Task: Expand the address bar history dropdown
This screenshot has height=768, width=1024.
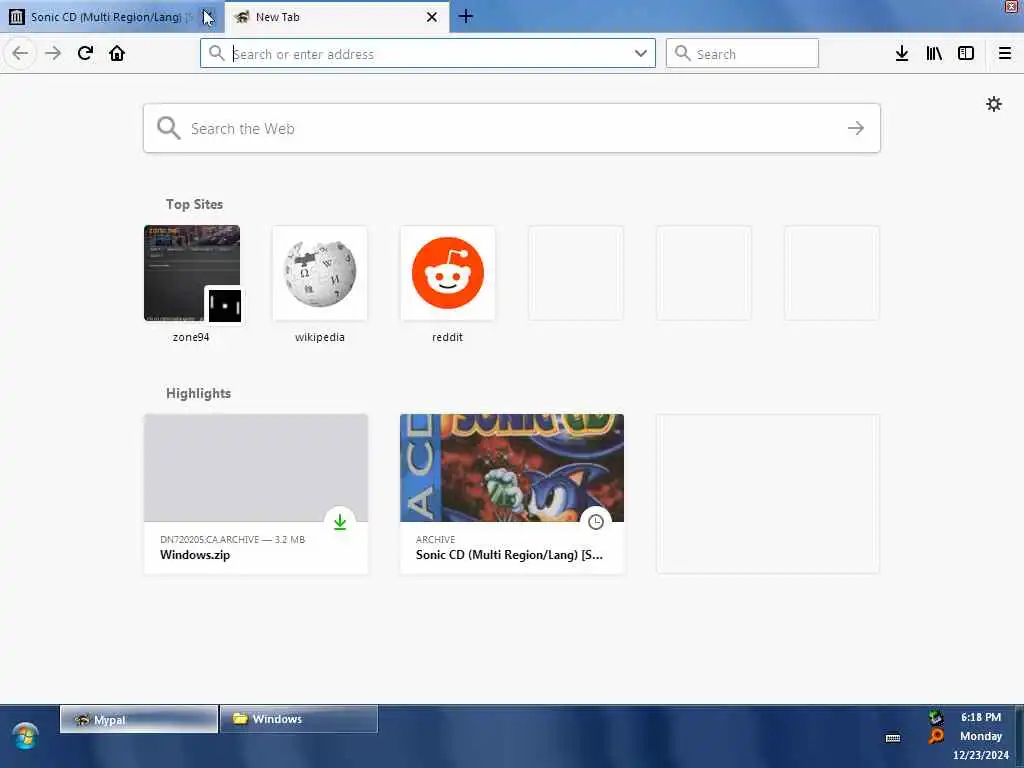Action: pyautogui.click(x=641, y=54)
